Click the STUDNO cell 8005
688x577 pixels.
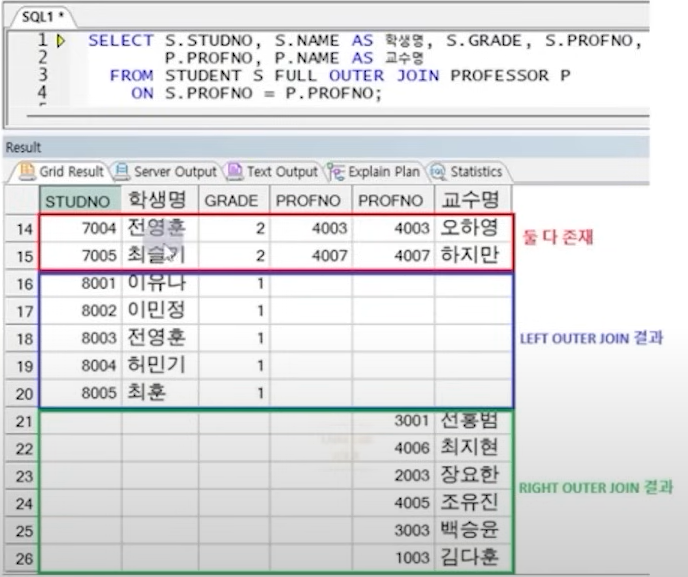[80, 393]
